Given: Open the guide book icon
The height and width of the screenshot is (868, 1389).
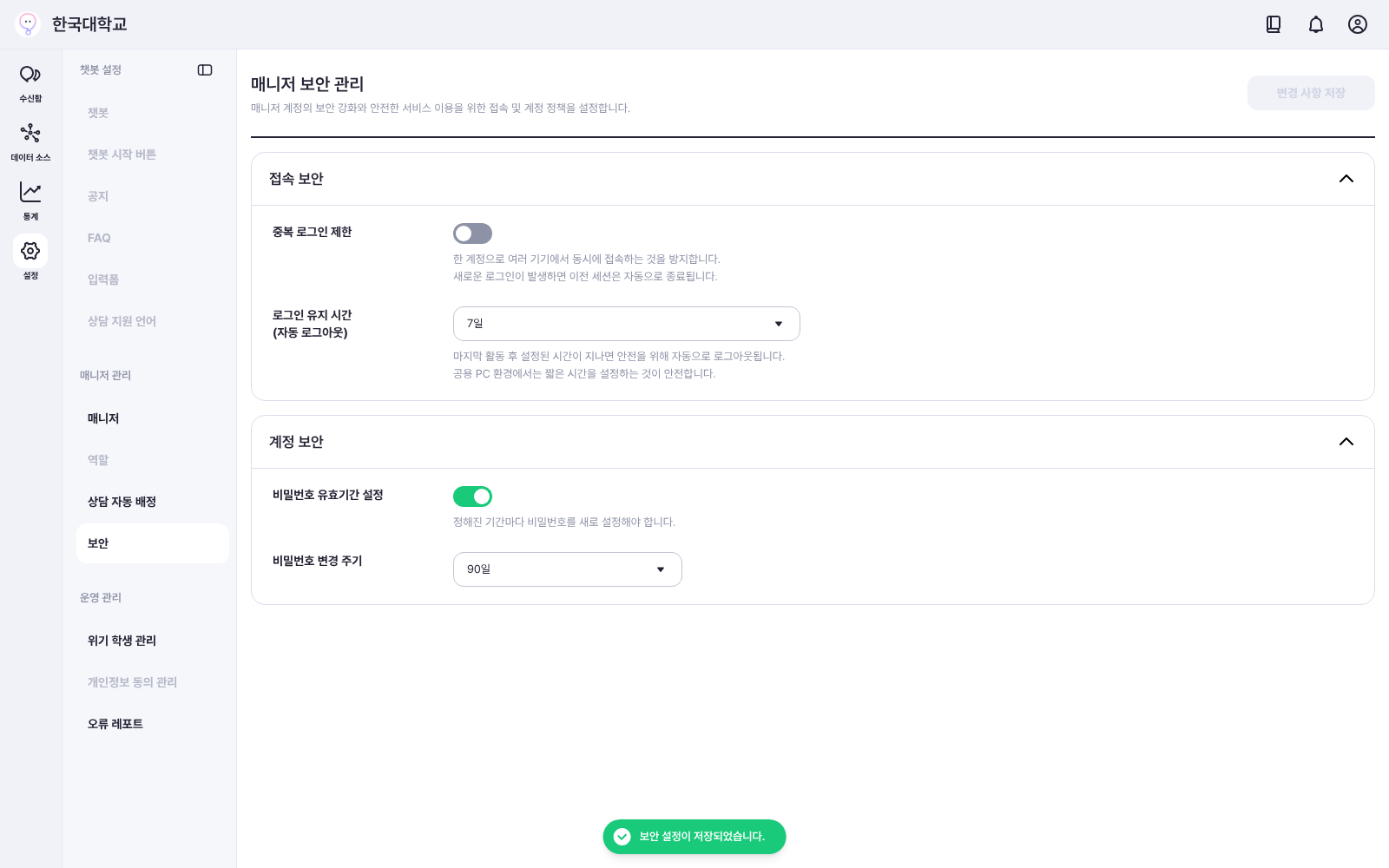Looking at the screenshot, I should (x=1274, y=24).
